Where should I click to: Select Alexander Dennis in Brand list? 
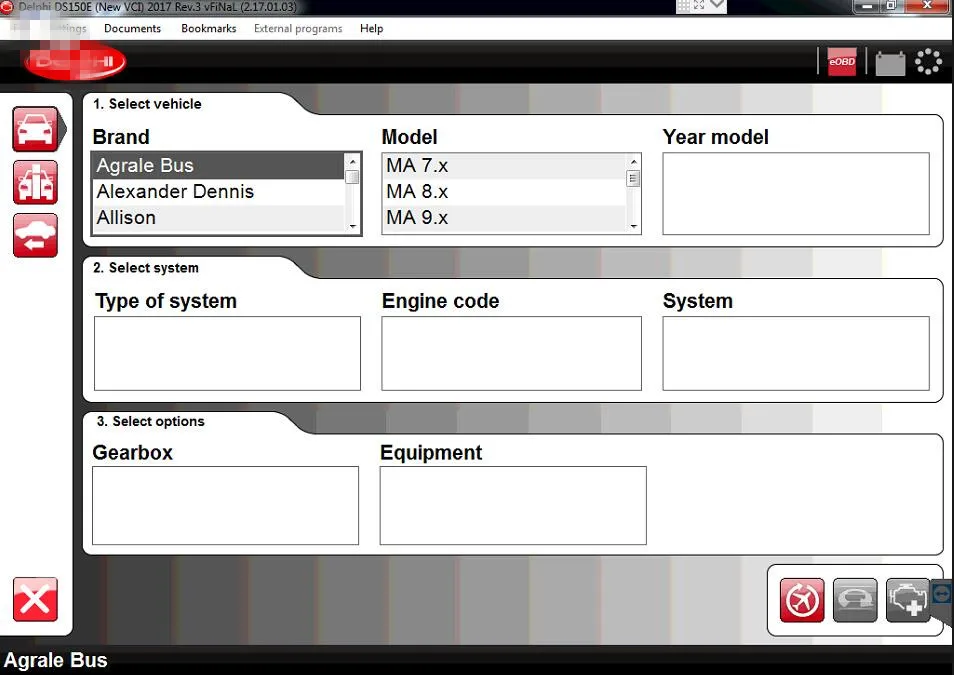click(176, 192)
